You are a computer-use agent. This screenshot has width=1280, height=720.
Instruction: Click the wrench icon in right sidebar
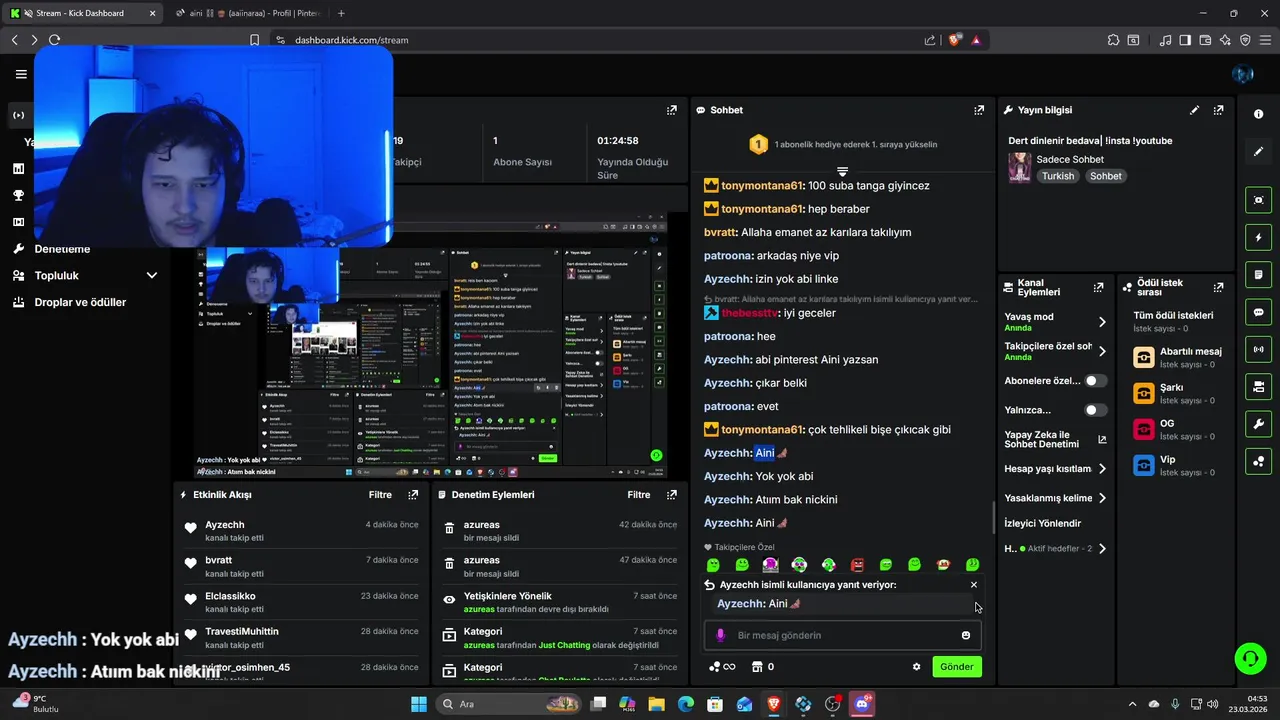click(1258, 424)
